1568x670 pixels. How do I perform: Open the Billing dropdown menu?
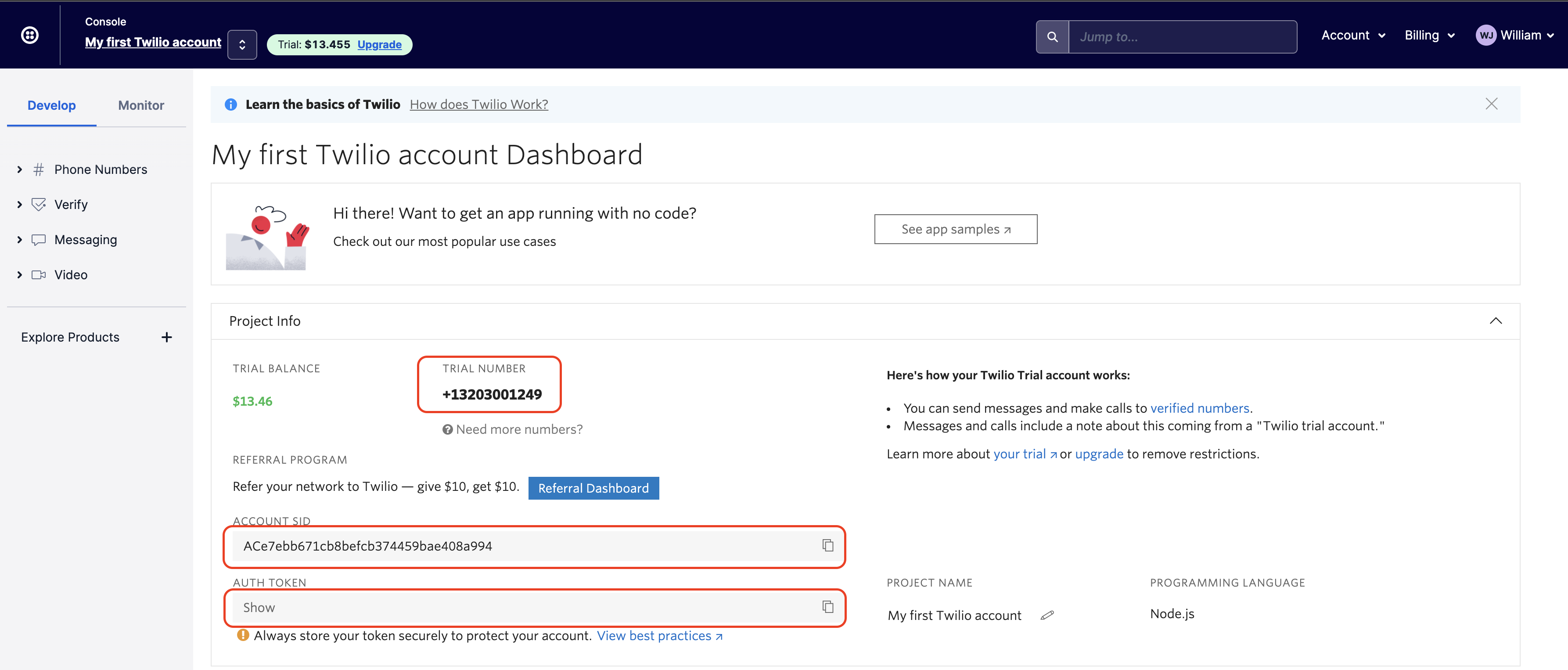point(1428,35)
